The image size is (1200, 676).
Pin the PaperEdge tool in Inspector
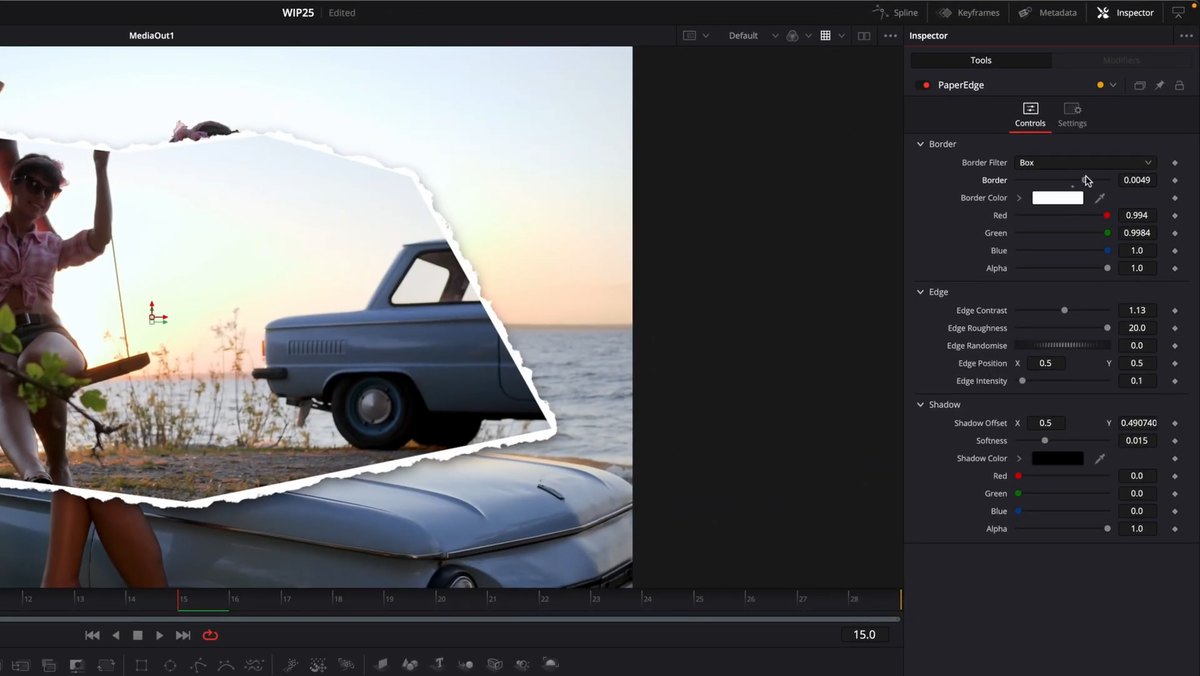pyautogui.click(x=1160, y=86)
